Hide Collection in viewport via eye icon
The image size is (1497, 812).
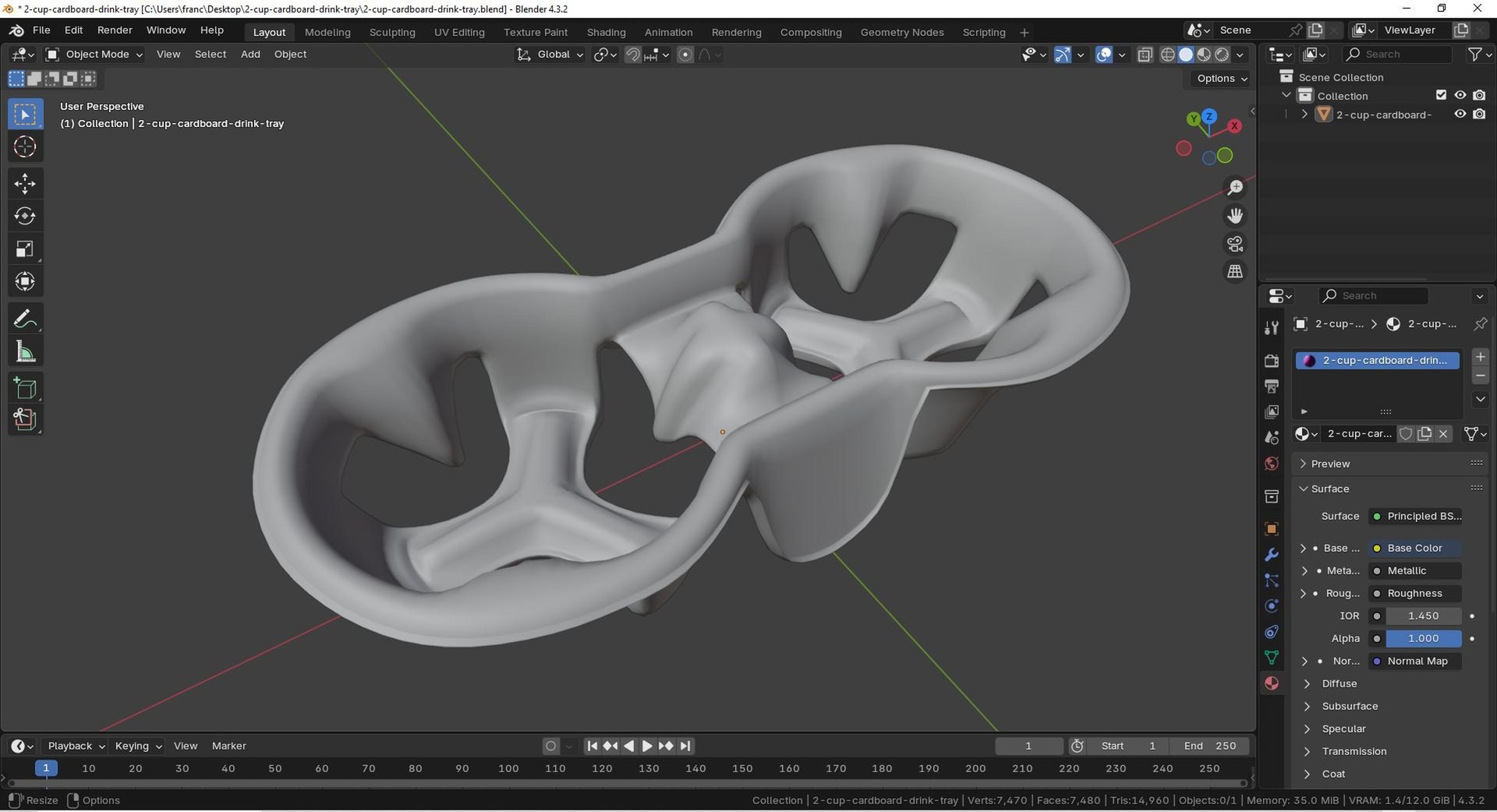pyautogui.click(x=1460, y=95)
